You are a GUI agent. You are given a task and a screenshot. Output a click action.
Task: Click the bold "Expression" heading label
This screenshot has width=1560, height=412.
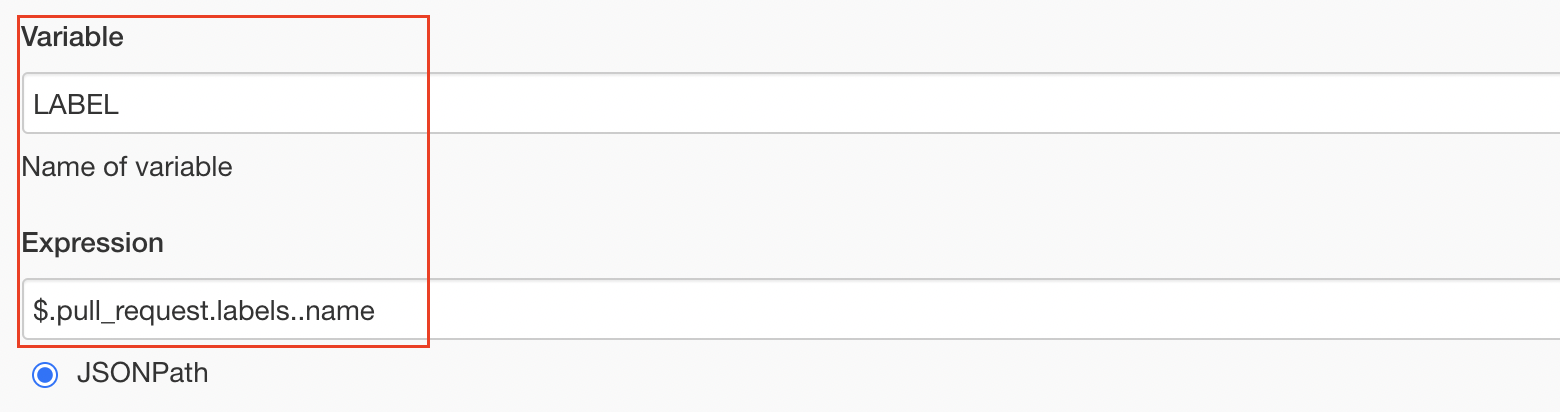92,243
